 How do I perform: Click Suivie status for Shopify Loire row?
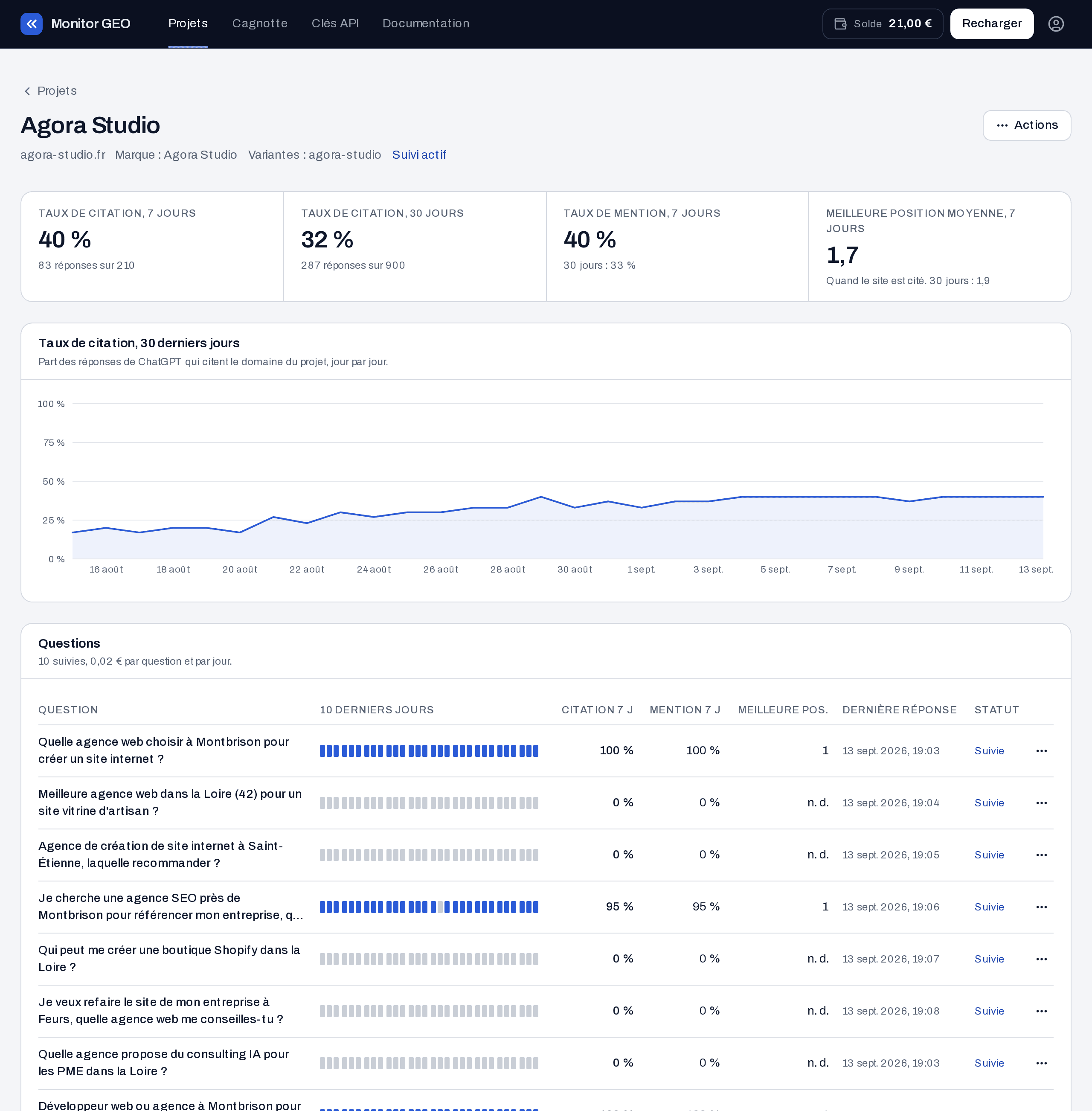coord(989,958)
